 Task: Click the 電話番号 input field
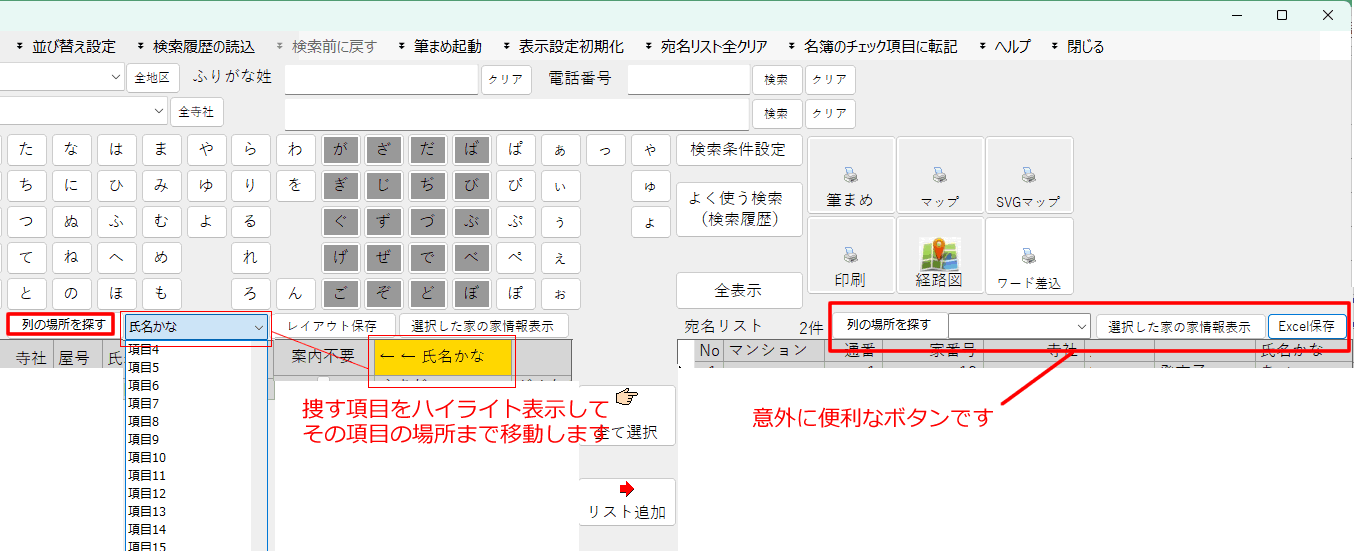tap(688, 78)
